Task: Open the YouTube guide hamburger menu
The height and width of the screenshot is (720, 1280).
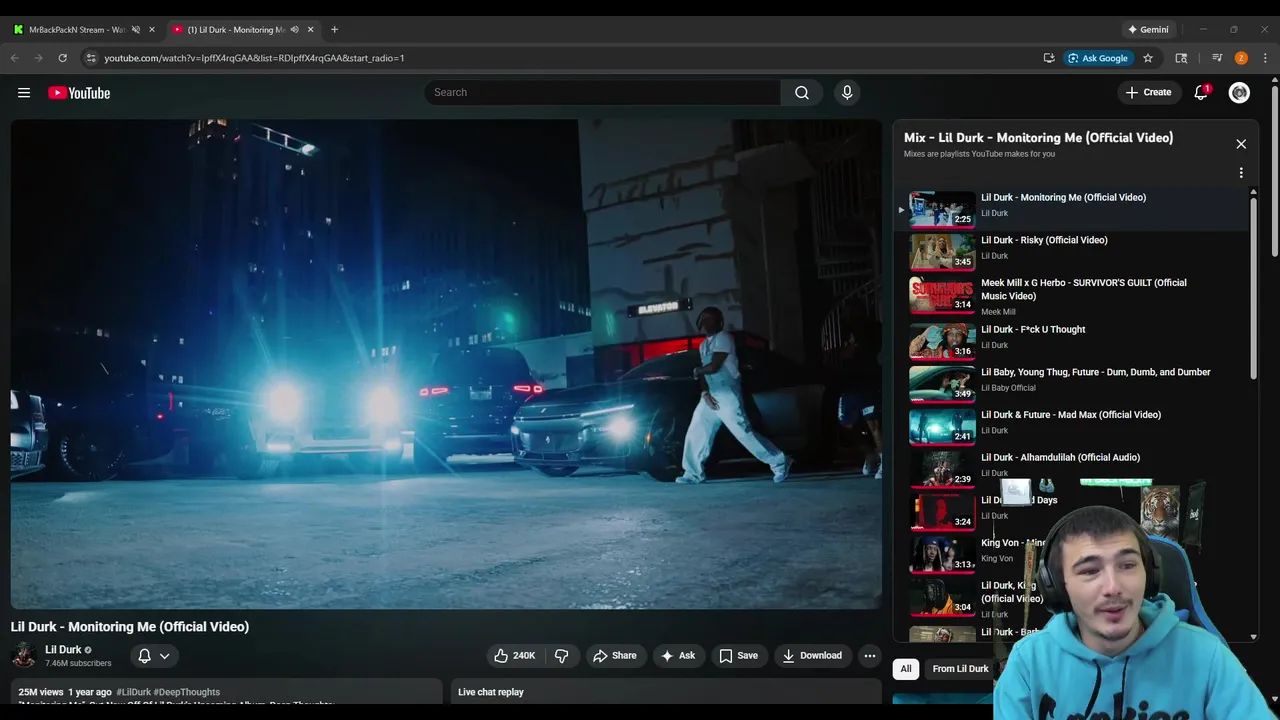Action: tap(24, 93)
